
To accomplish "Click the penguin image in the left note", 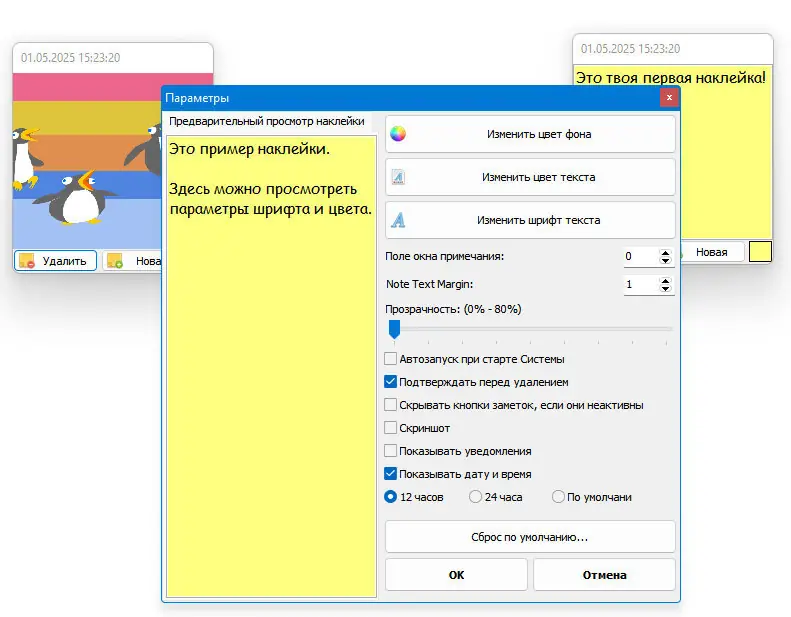I will tap(87, 160).
